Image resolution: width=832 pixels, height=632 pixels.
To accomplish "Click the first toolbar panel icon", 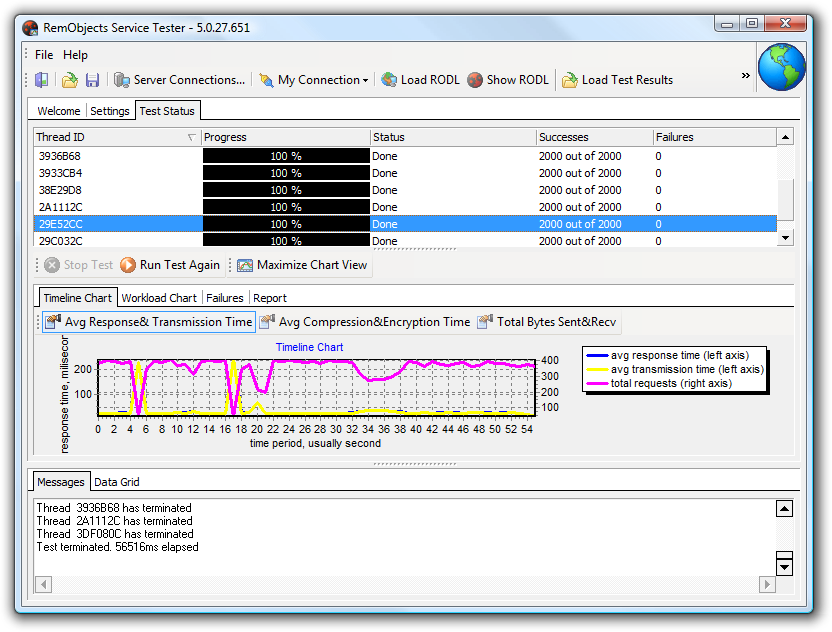I will pos(41,80).
